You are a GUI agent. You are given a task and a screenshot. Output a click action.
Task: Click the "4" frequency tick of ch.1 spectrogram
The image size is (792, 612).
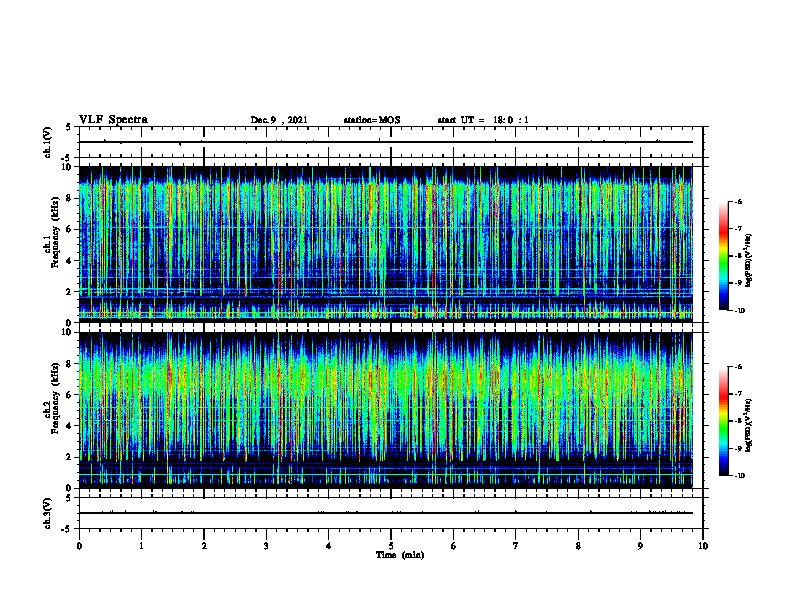[x=70, y=261]
